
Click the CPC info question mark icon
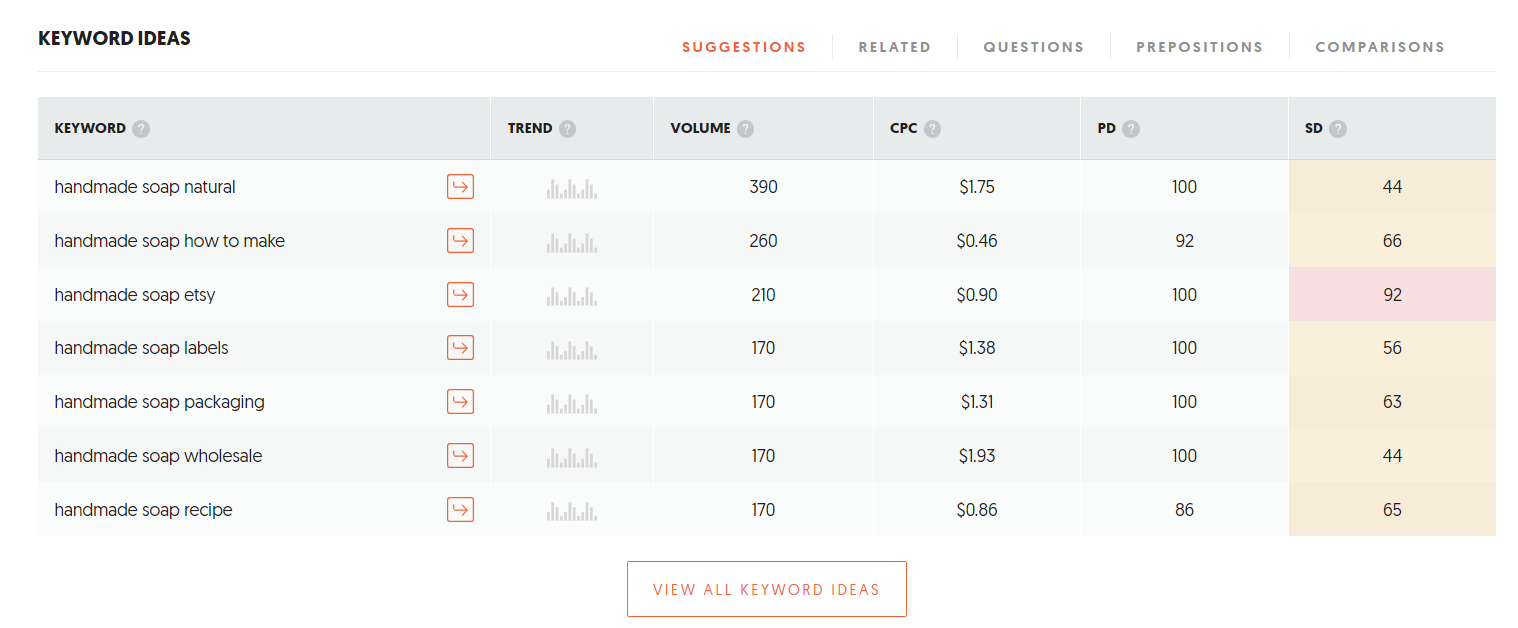pyautogui.click(x=933, y=129)
